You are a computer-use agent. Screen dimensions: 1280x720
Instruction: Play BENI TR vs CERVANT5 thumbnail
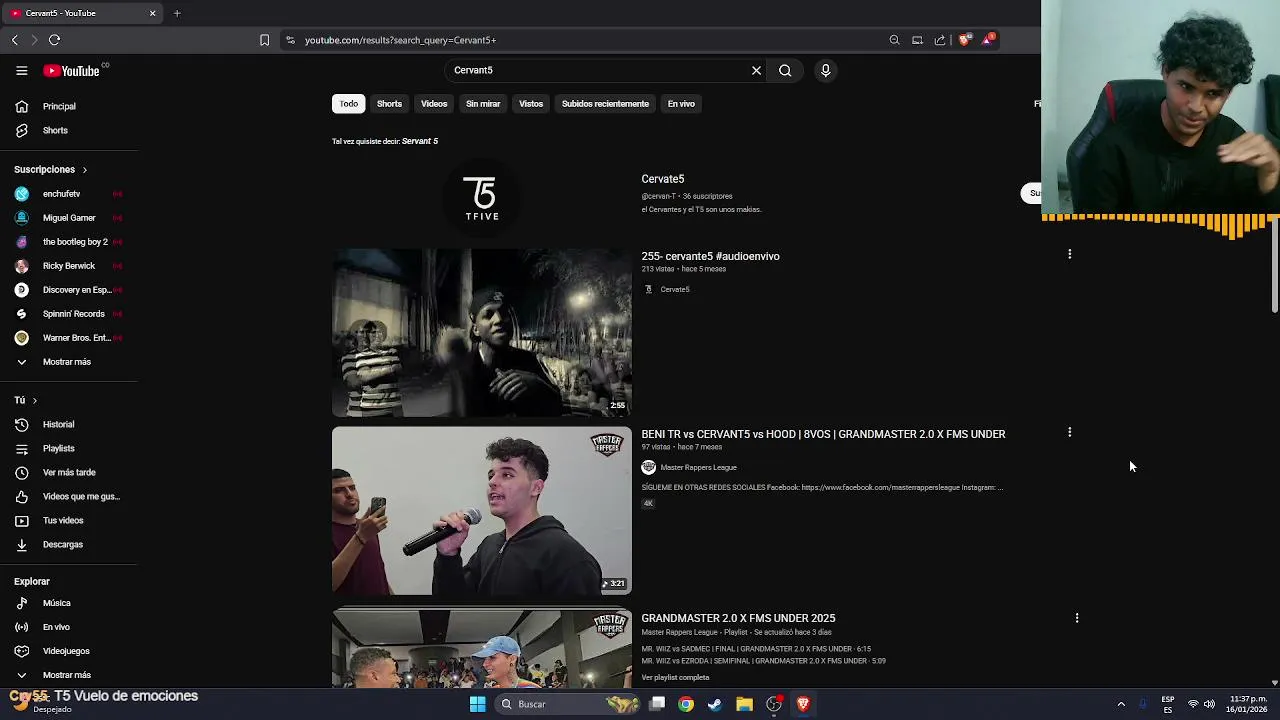pos(481,511)
